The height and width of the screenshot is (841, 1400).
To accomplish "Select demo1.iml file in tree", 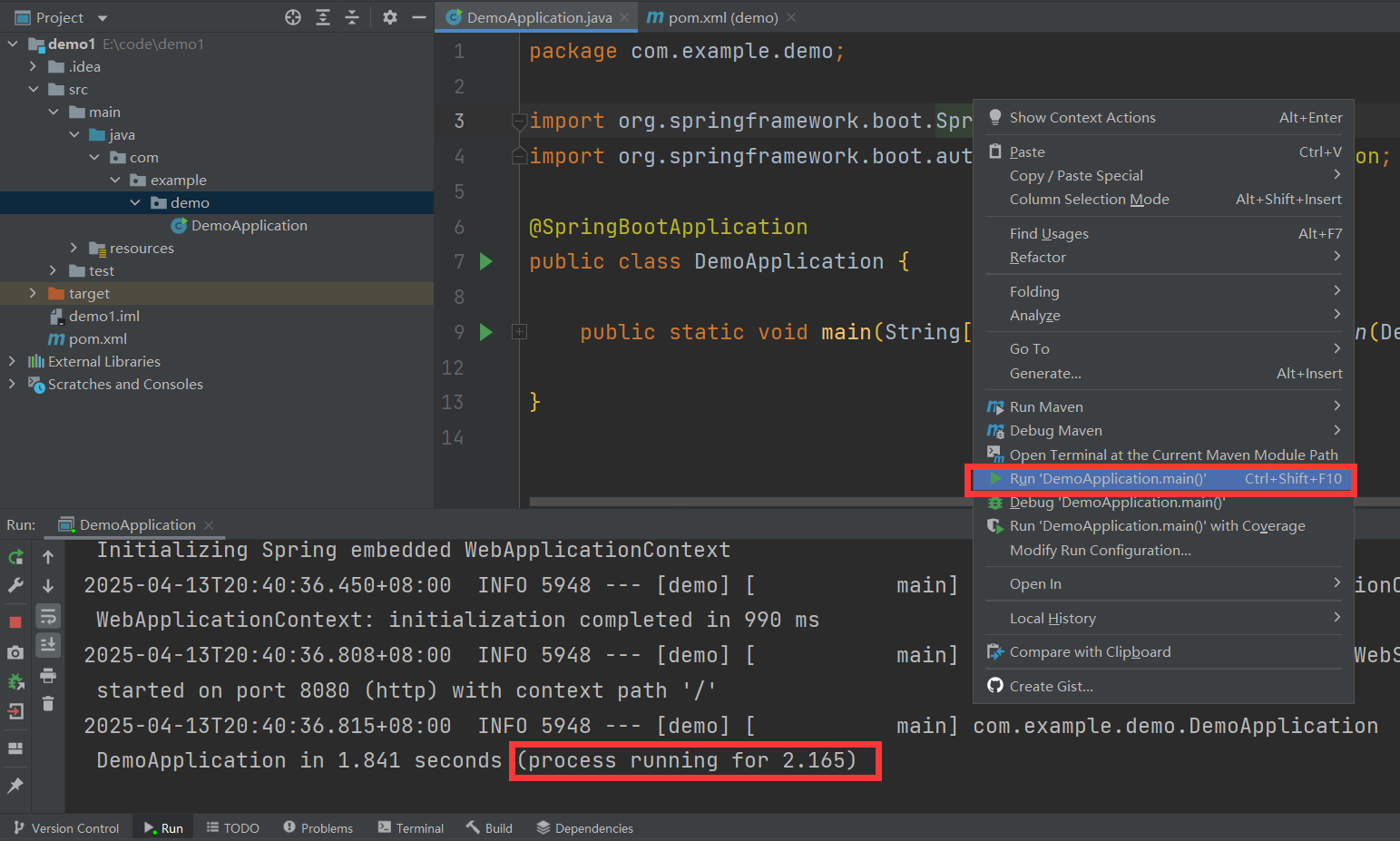I will pos(94,317).
